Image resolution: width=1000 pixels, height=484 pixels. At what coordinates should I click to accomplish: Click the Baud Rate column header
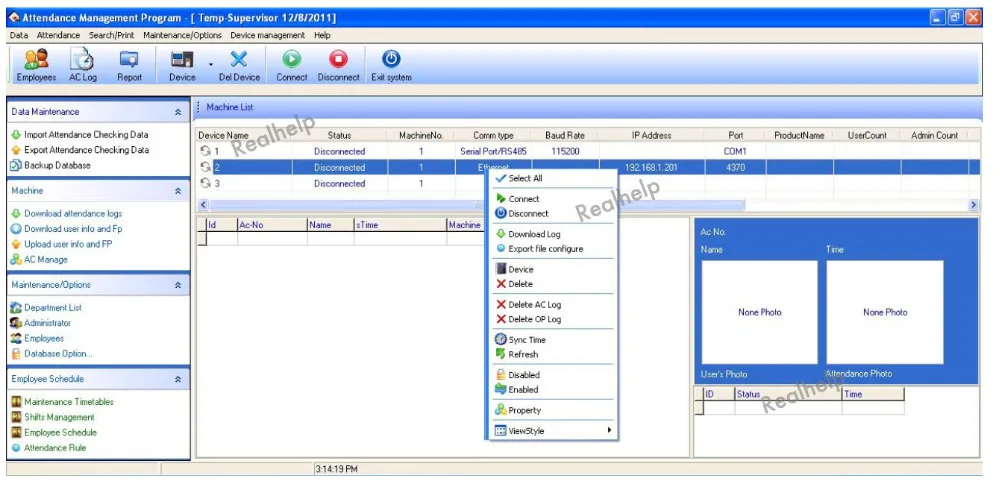(564, 135)
